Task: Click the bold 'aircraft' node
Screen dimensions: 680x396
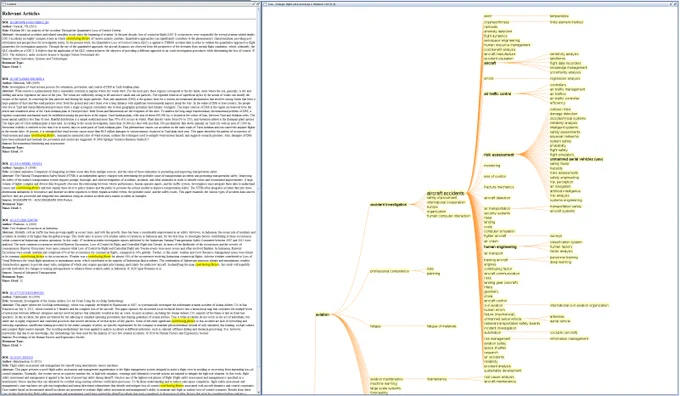Action: click(490, 63)
